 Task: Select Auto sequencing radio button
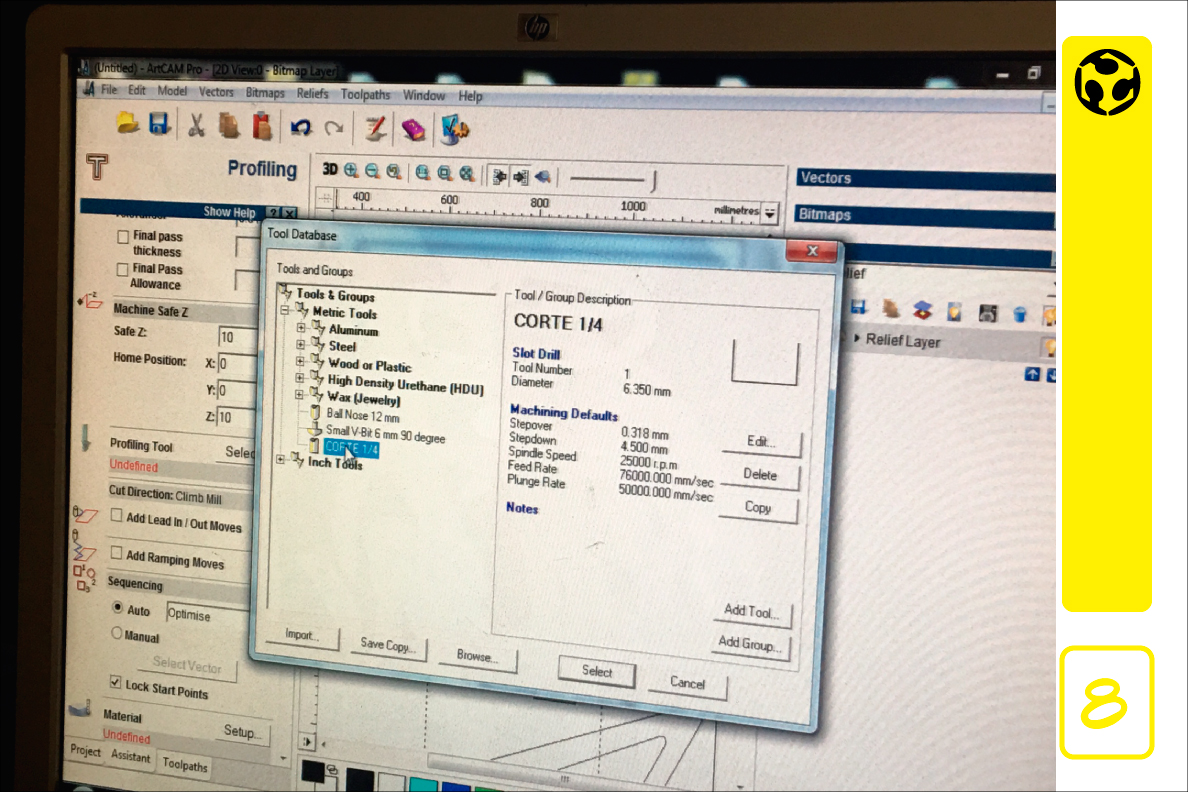(117, 607)
